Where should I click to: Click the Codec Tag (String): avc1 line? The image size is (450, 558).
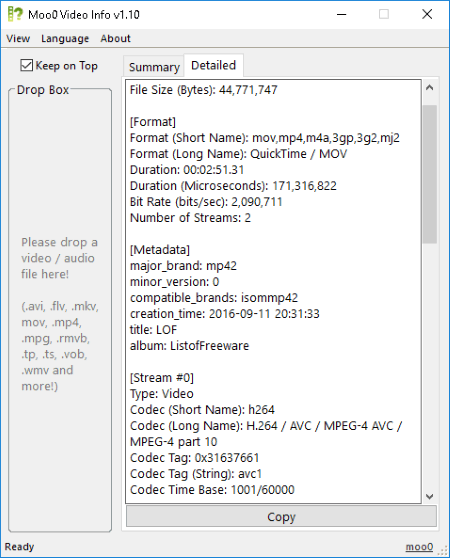[196, 474]
